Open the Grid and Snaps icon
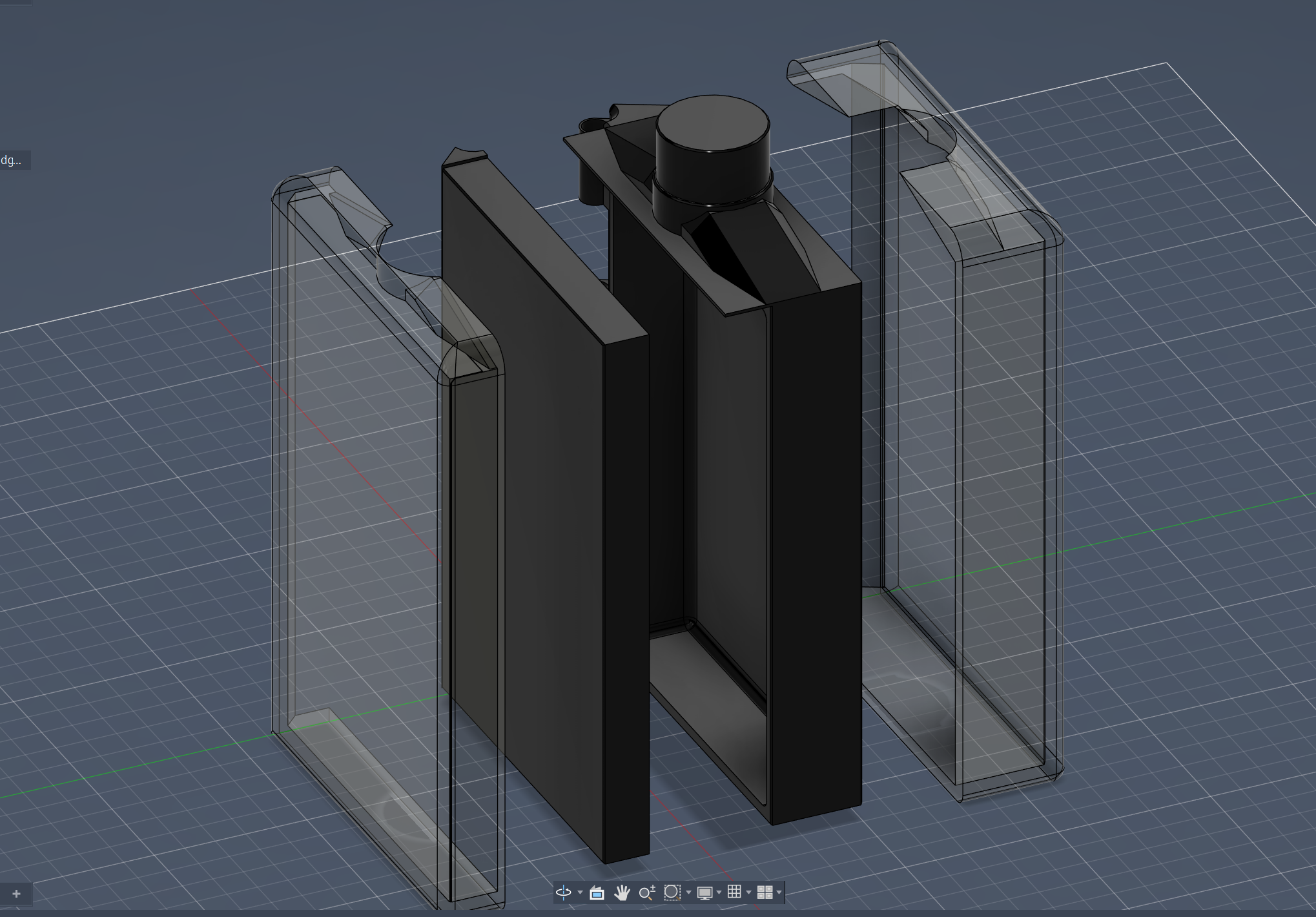The height and width of the screenshot is (917, 1316). pyautogui.click(x=734, y=892)
